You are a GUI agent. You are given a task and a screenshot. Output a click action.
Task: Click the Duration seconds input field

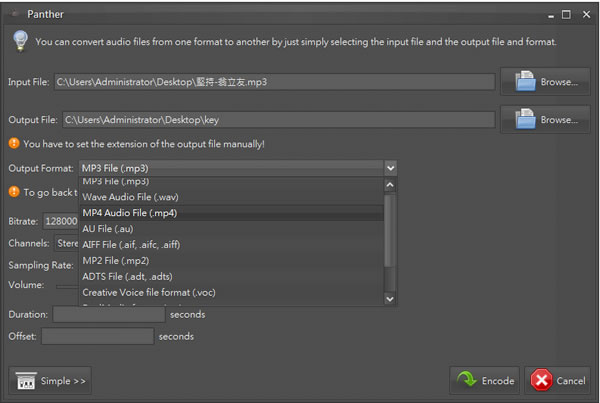(109, 314)
